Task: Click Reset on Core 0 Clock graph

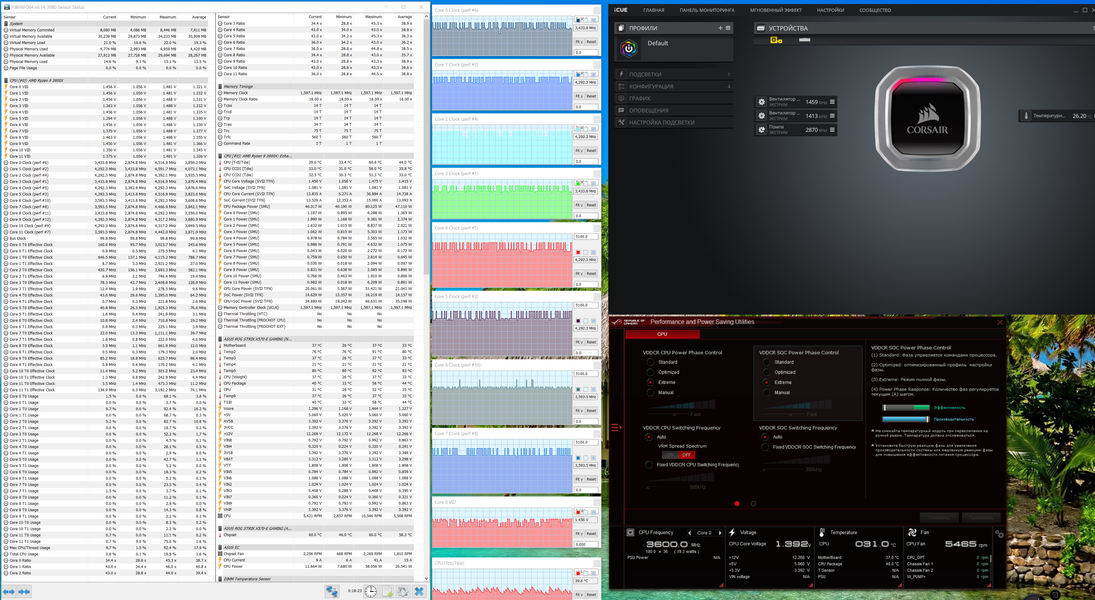Action: (591, 42)
